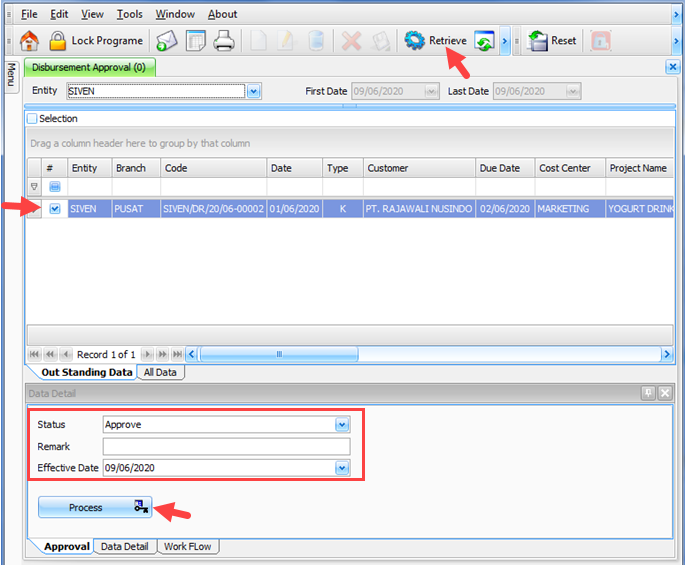Click the grid scroll right arrow
Screen dimensions: 685x565
pos(667,354)
